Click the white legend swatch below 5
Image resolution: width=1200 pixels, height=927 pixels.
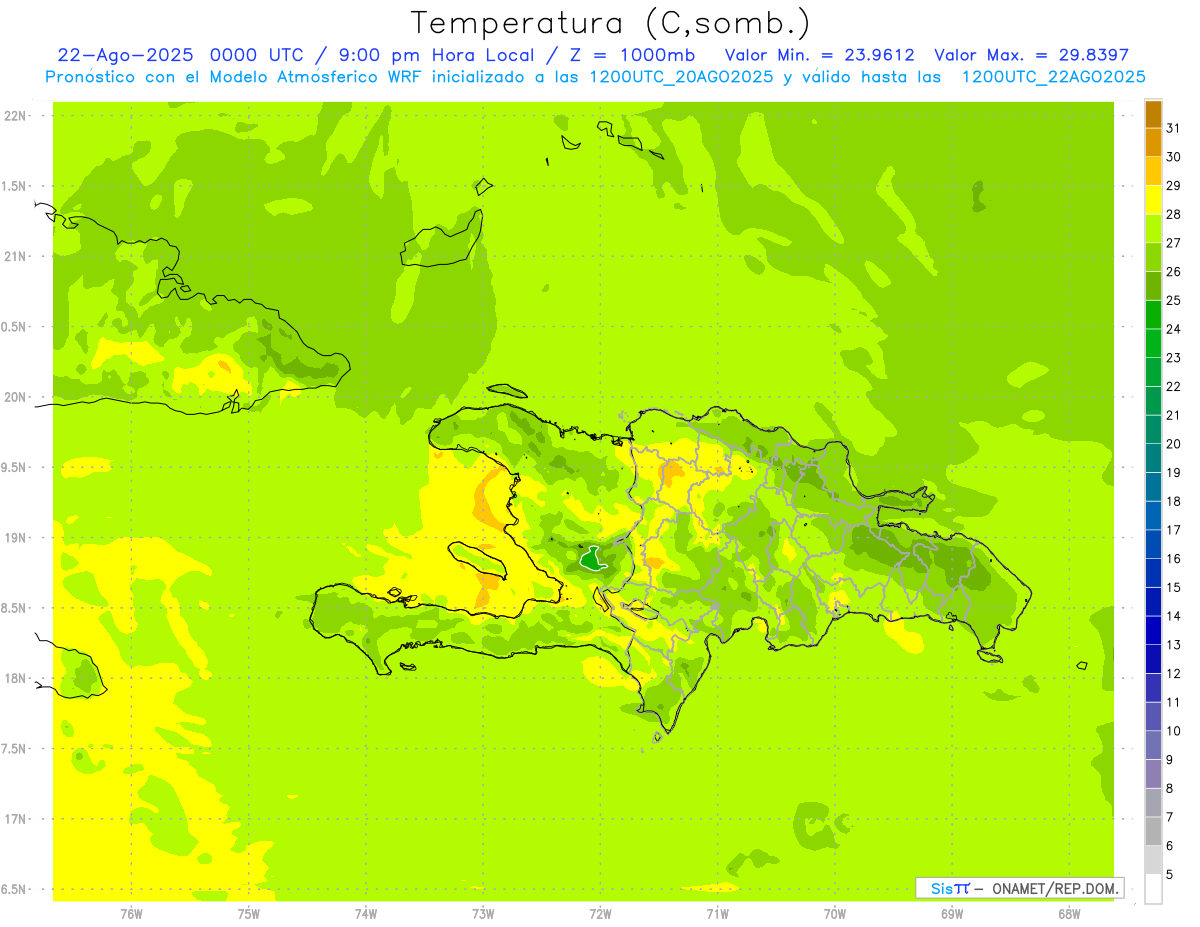pos(1153,889)
